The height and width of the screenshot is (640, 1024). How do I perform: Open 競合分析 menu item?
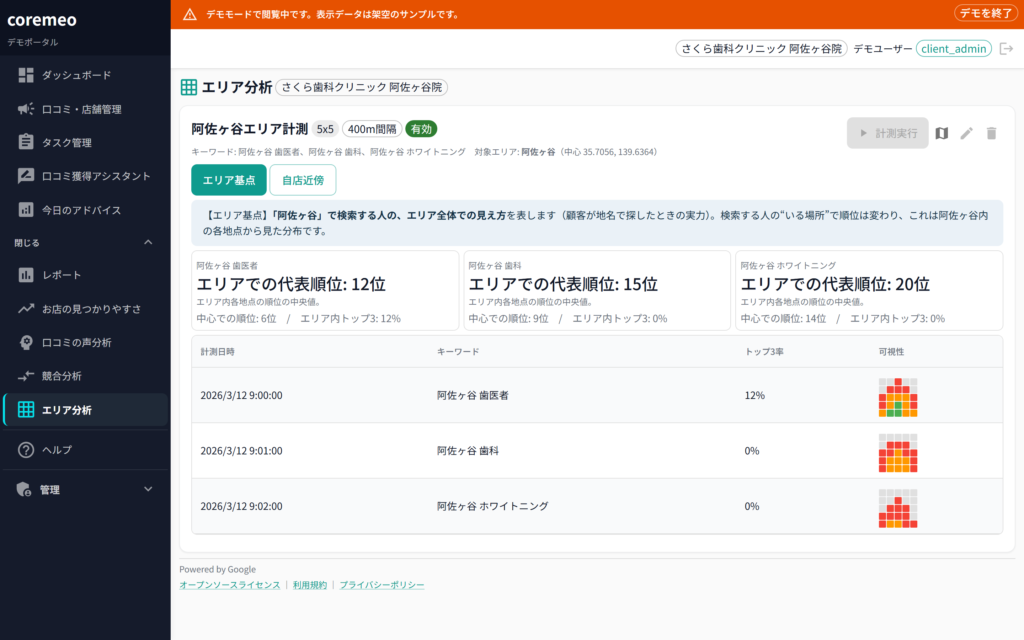point(86,376)
